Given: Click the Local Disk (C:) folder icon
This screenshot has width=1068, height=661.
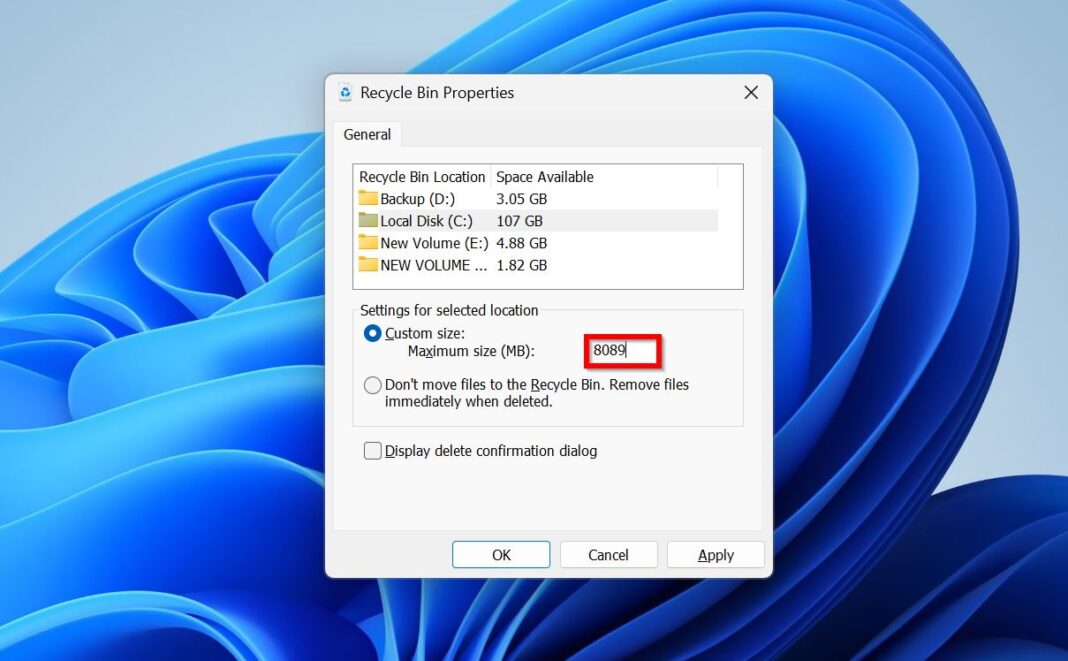Looking at the screenshot, I should point(367,220).
